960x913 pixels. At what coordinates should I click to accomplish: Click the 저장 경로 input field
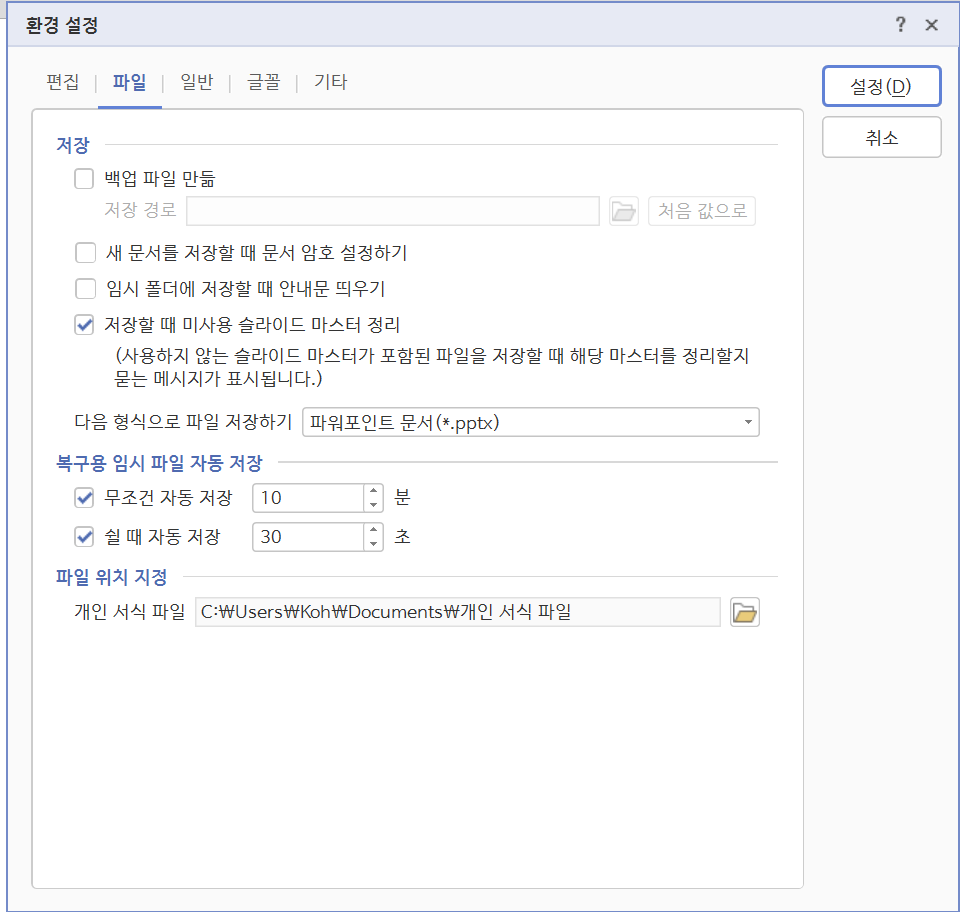(x=392, y=211)
